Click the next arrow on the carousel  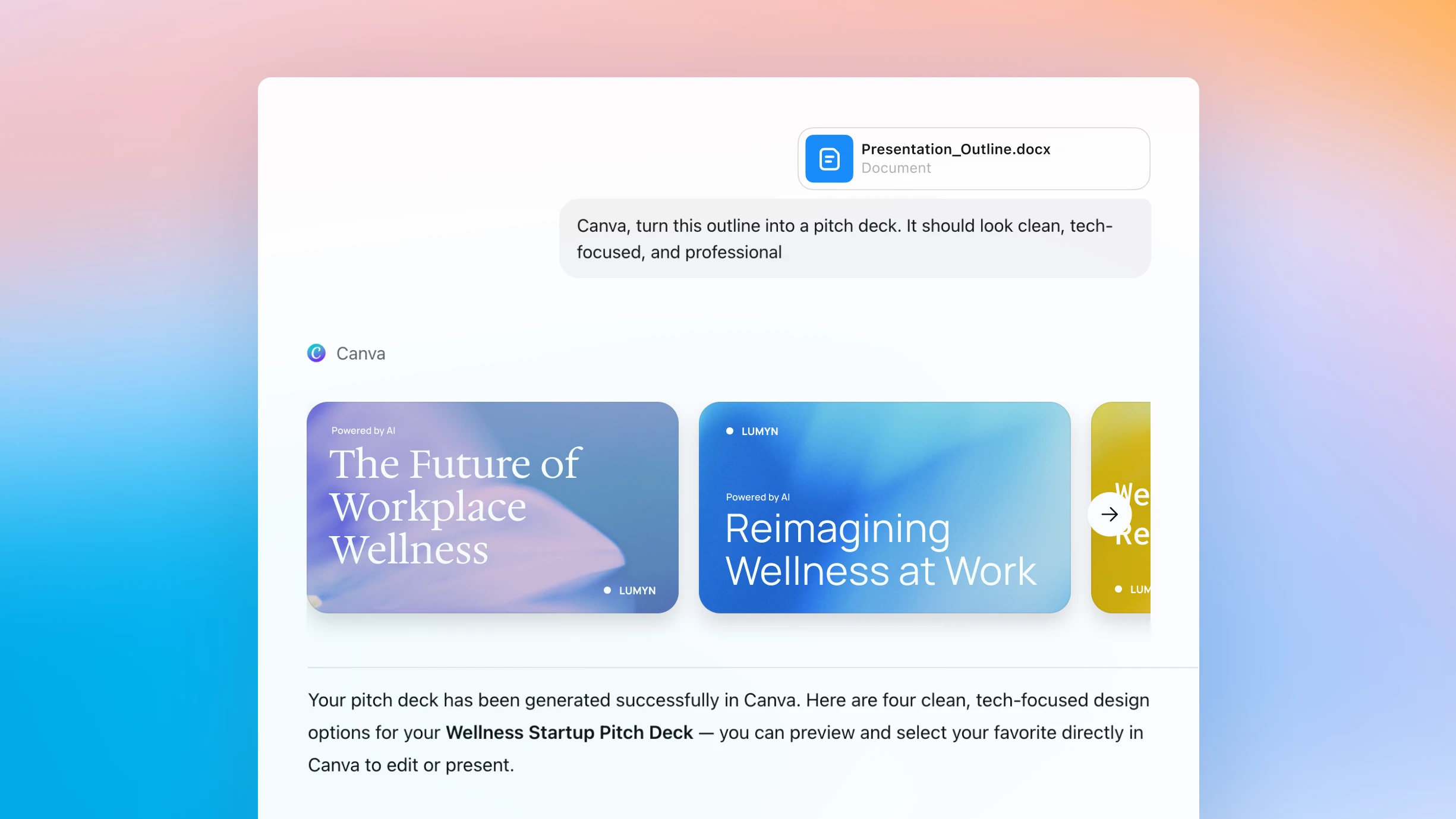1109,514
